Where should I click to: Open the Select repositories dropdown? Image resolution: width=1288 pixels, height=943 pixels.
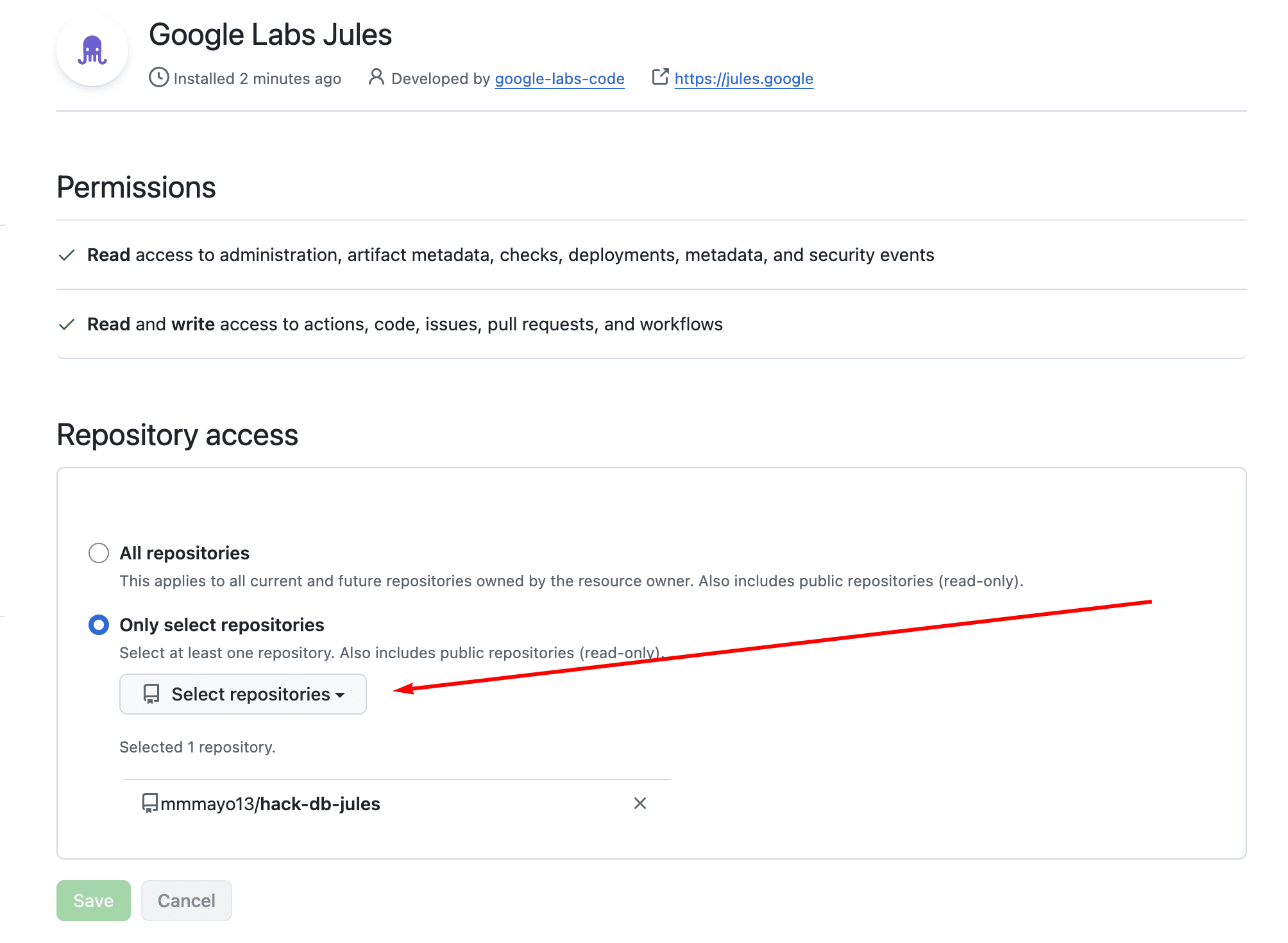[242, 694]
